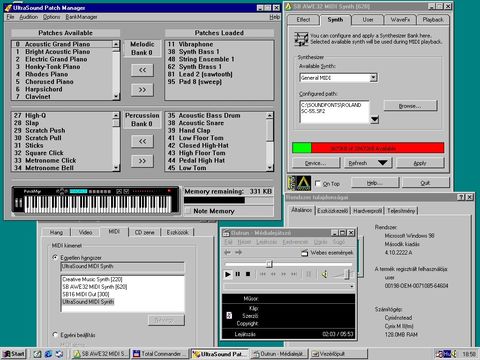Click the red-green memory available bar
Image resolution: width=480 pixels, height=360 pixels.
click(368, 148)
